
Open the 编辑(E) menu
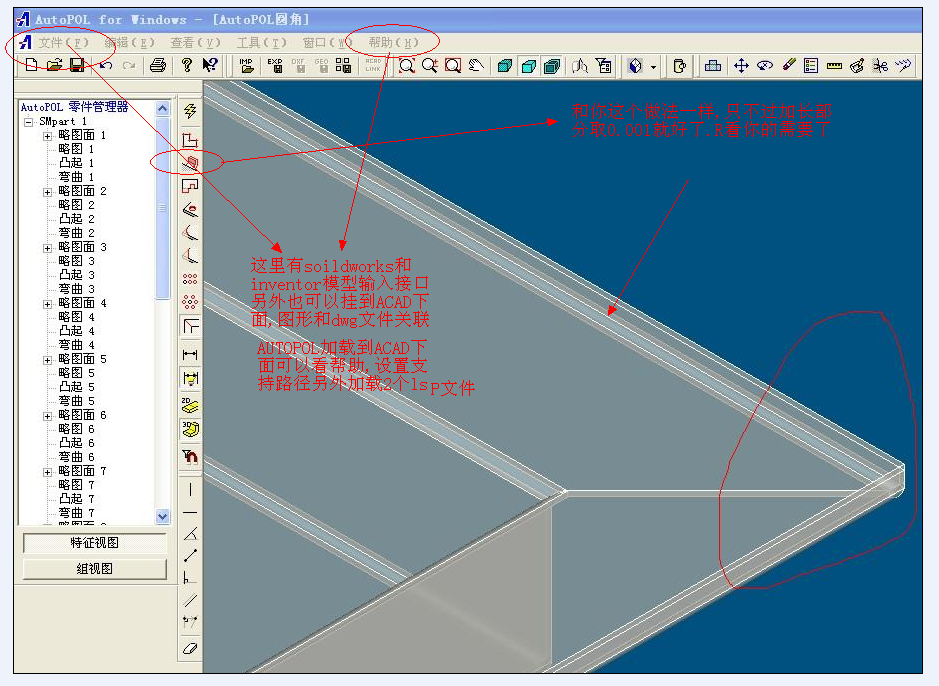[x=129, y=43]
